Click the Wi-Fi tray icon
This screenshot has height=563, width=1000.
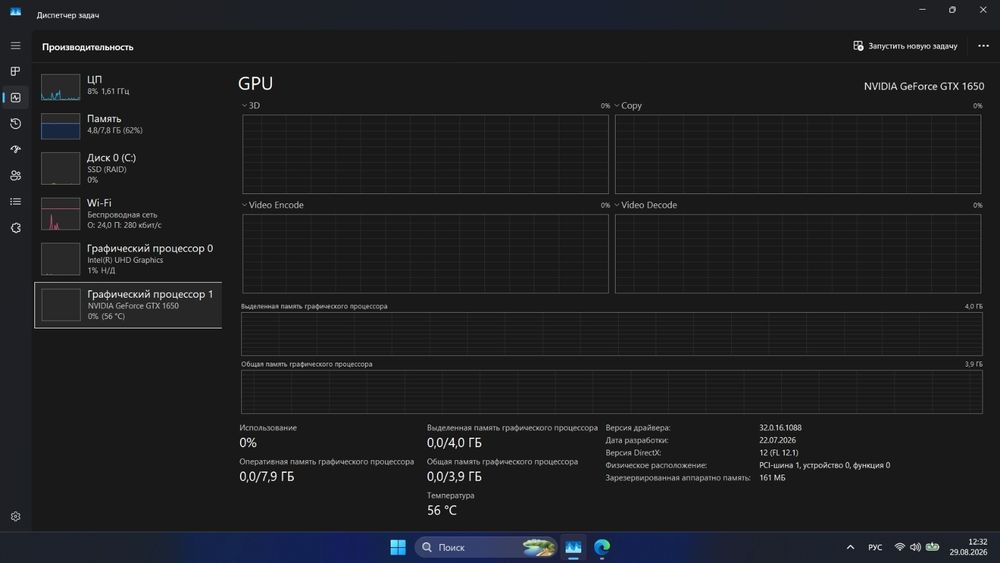899,547
